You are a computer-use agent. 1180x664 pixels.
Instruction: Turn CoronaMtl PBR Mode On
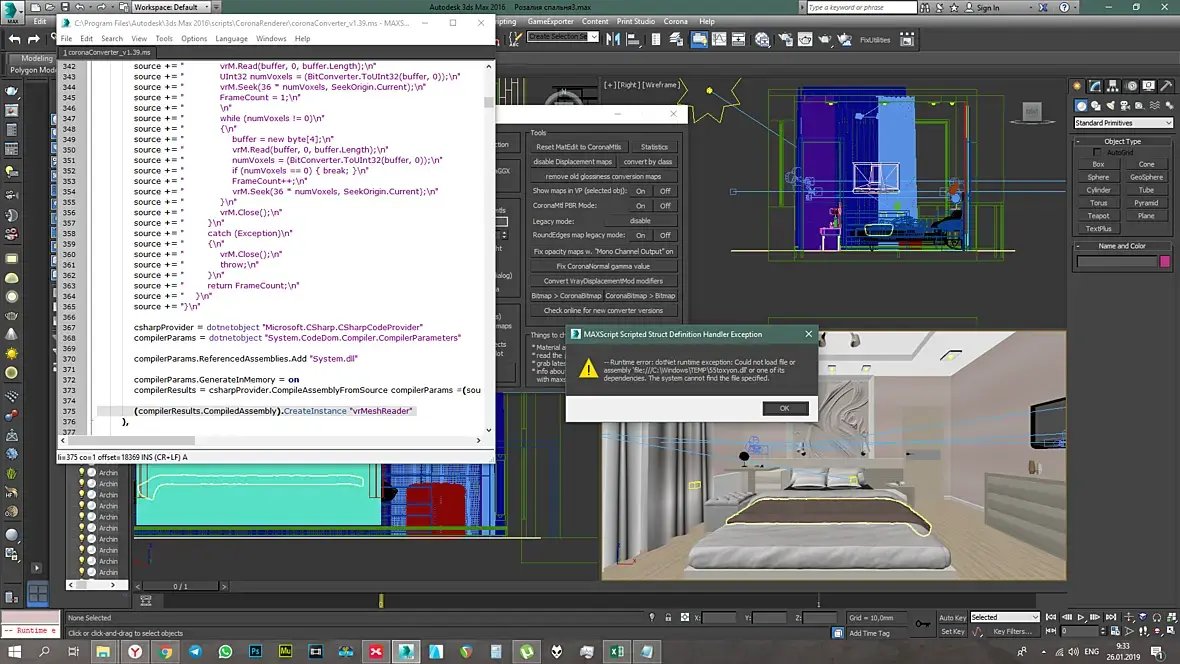[x=640, y=205]
